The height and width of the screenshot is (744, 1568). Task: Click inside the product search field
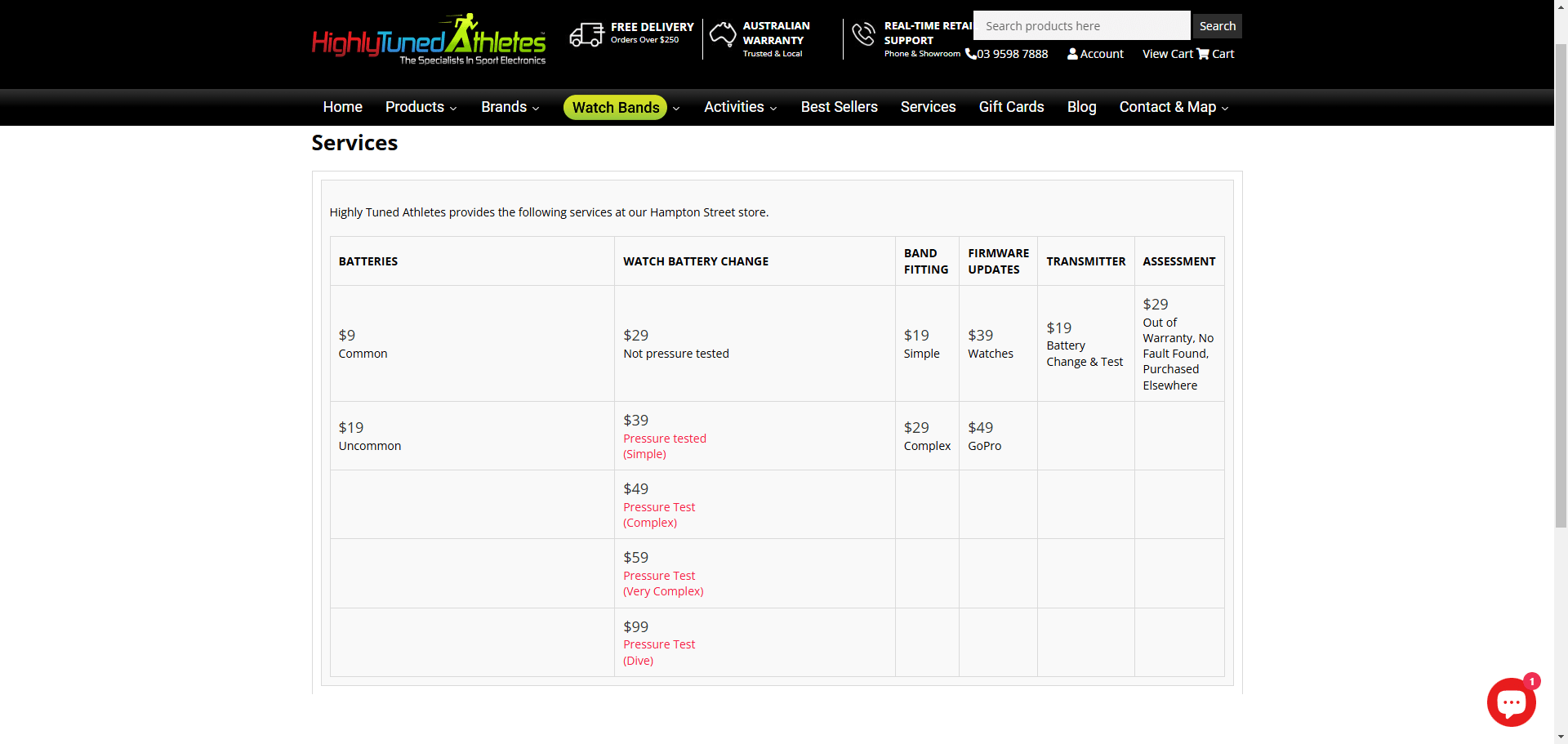click(1081, 25)
